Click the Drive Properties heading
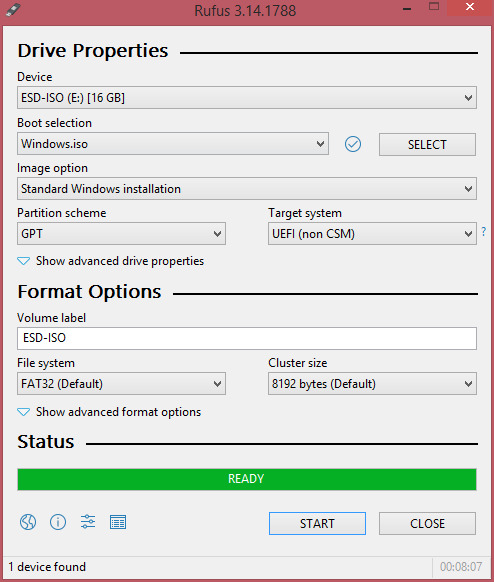 (93, 51)
